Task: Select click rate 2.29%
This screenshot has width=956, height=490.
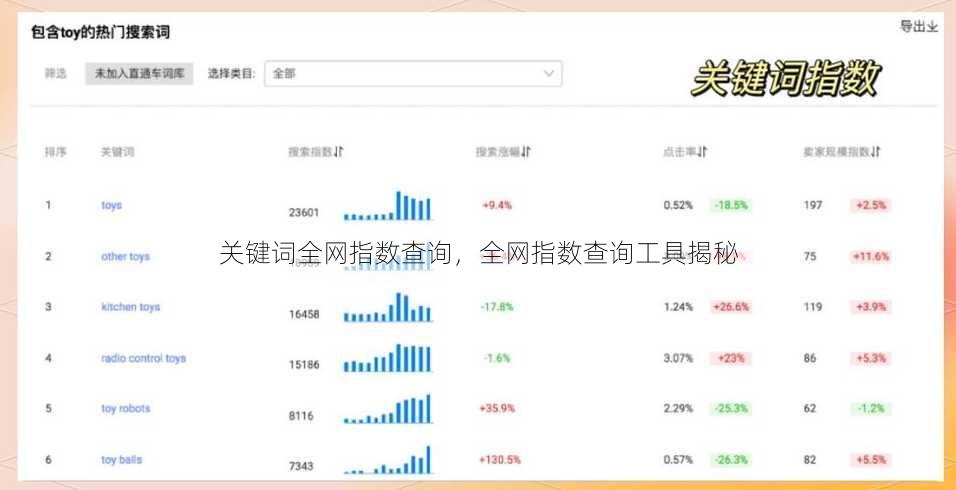Action: pyautogui.click(x=678, y=408)
